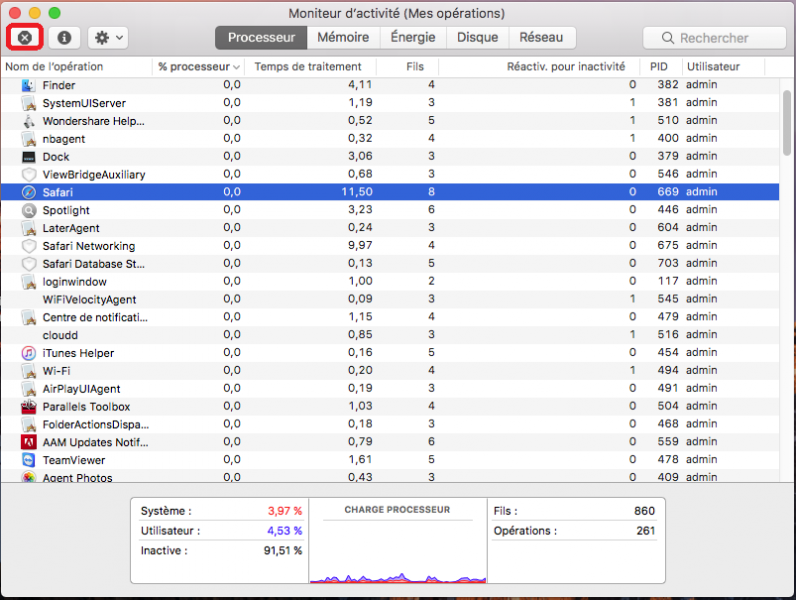Click the AAM Updates Notif... Adobe icon
This screenshot has height=600, width=796.
pyautogui.click(x=28, y=442)
